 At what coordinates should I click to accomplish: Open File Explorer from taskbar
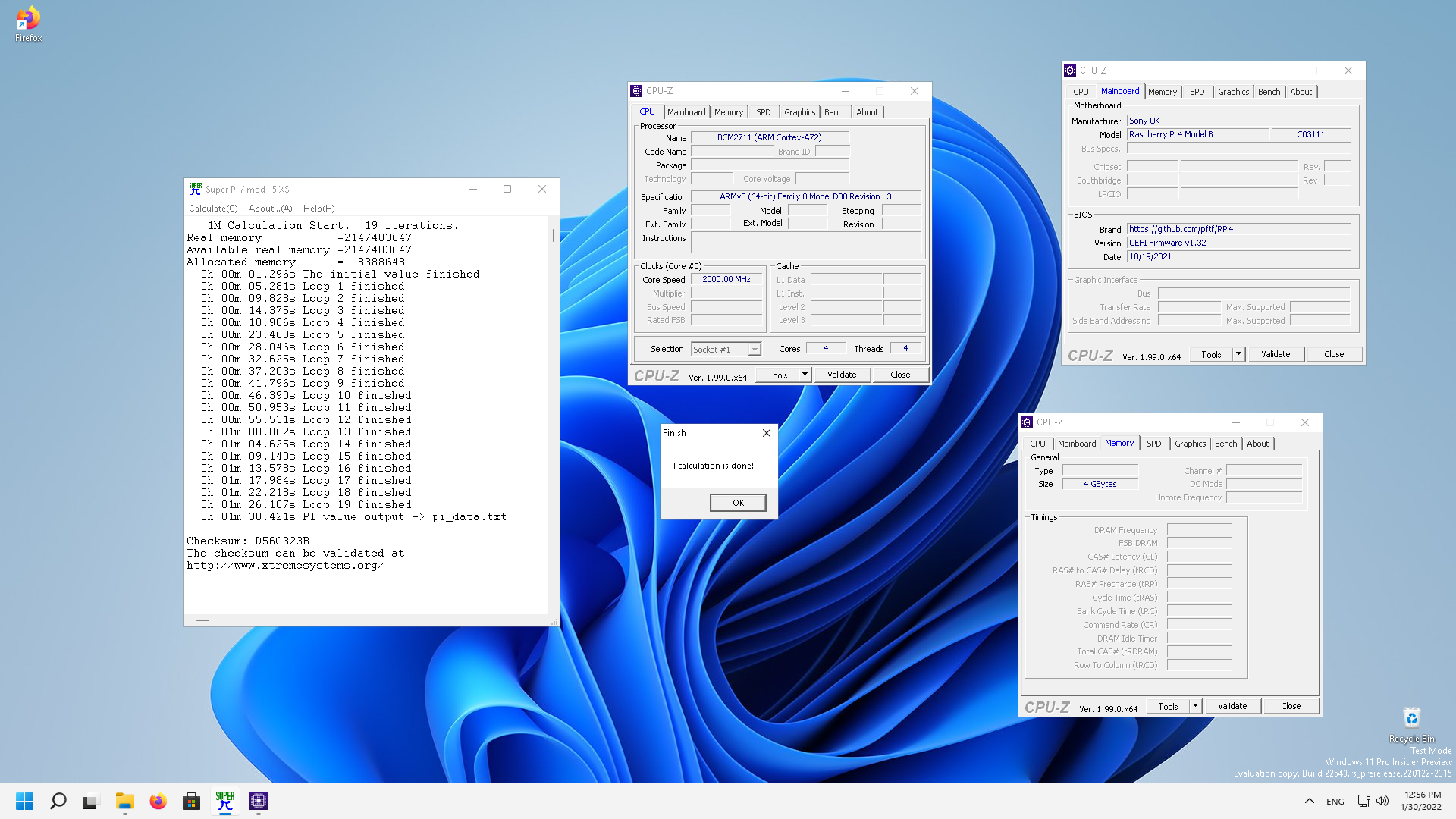tap(124, 801)
